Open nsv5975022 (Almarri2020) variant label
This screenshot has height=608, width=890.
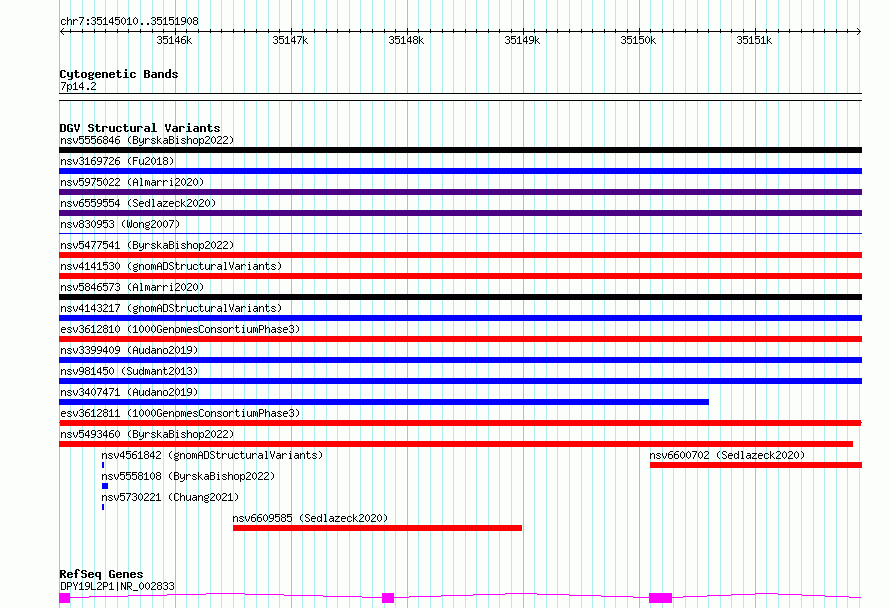click(132, 182)
